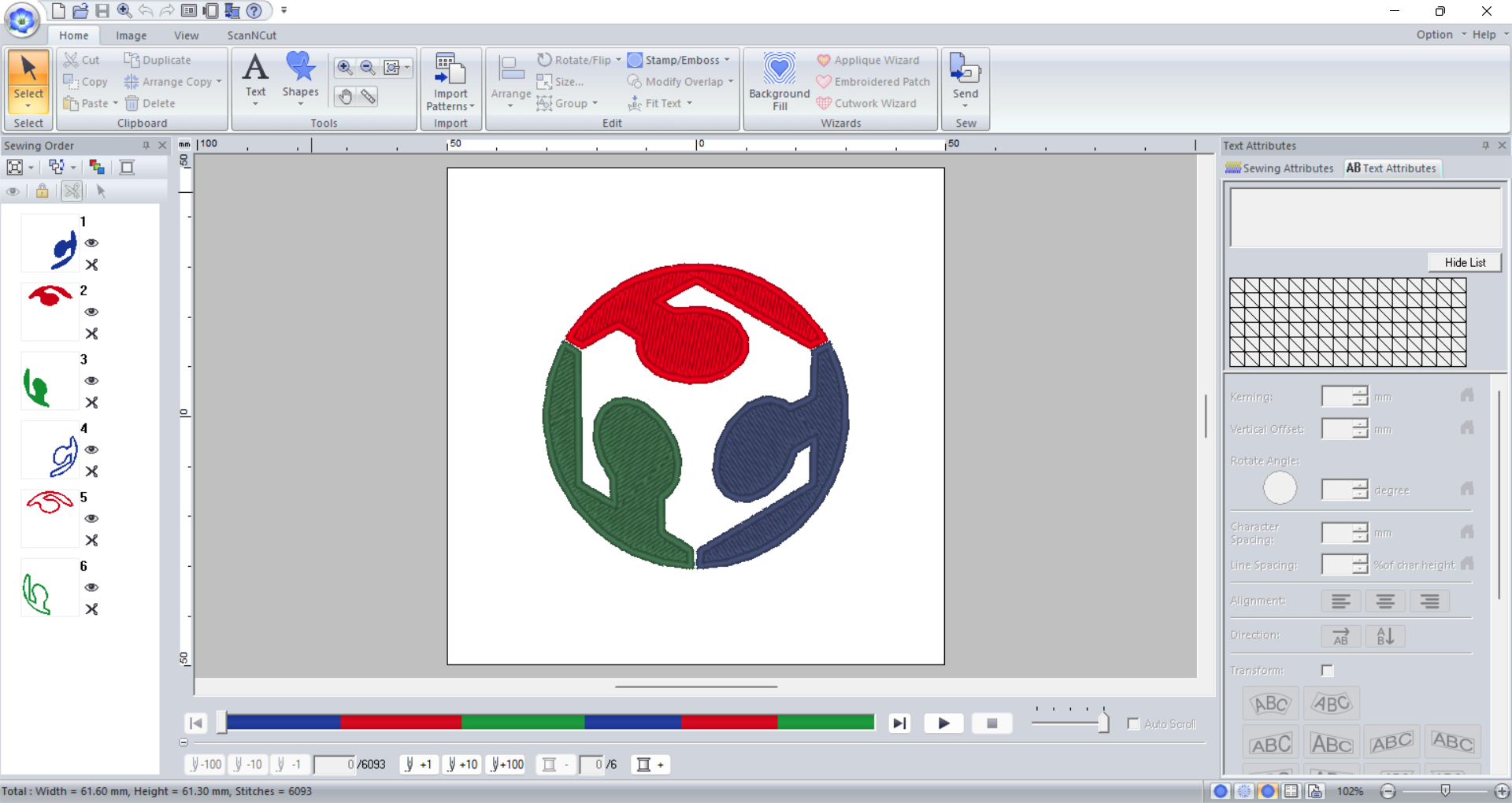This screenshot has width=1512, height=803.
Task: Launch the Applique Wizard
Action: tap(868, 60)
